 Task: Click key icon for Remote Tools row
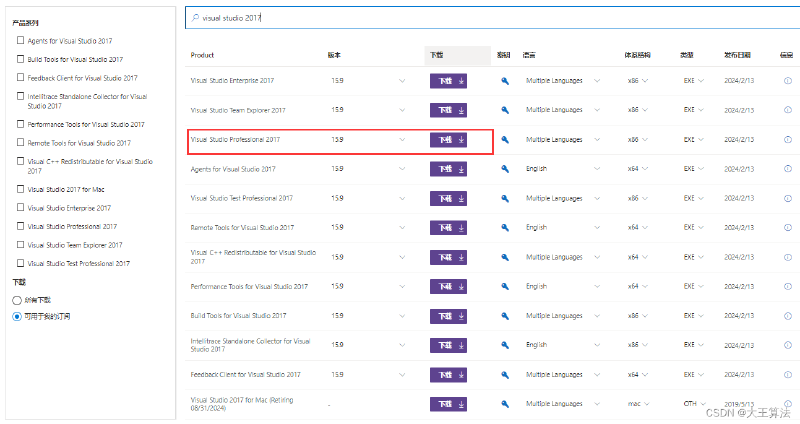click(505, 228)
